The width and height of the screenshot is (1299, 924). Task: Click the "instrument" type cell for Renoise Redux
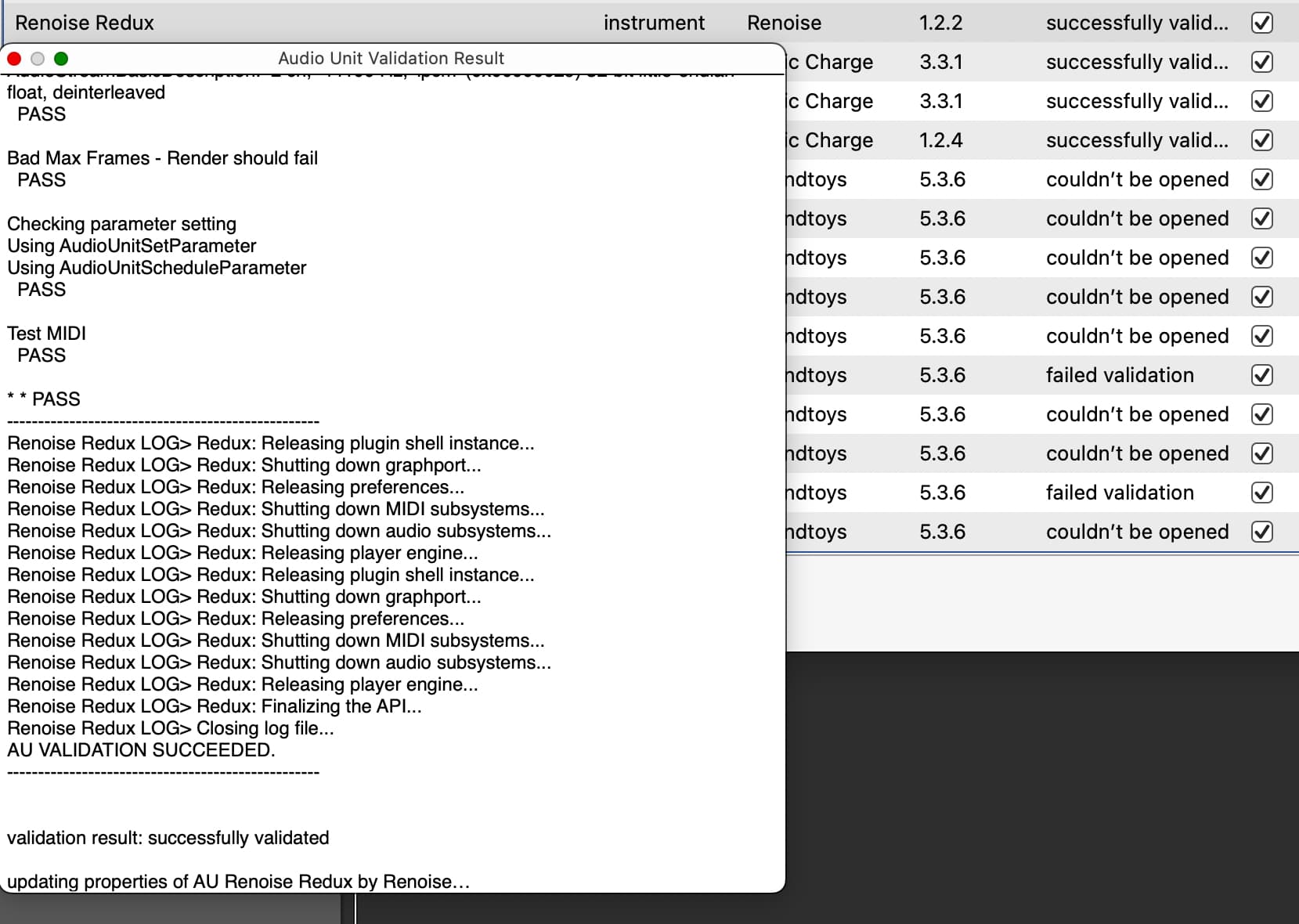pyautogui.click(x=654, y=23)
